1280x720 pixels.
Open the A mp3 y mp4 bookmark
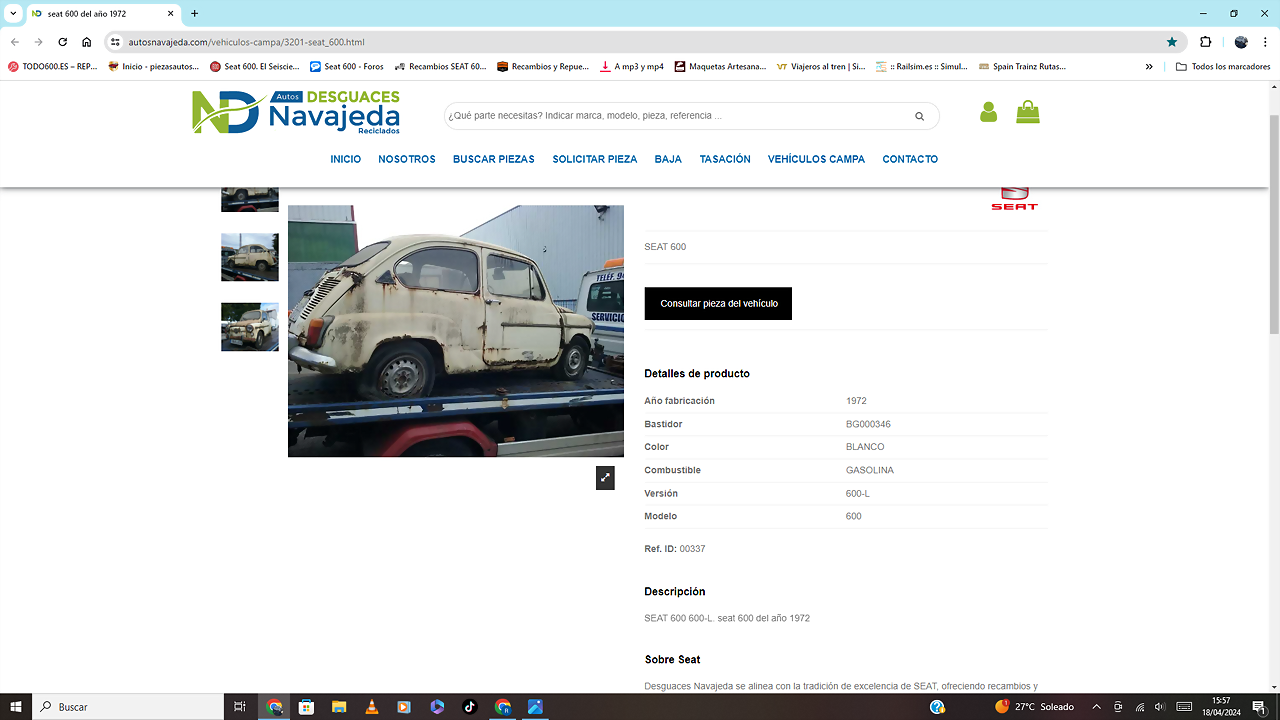point(632,67)
